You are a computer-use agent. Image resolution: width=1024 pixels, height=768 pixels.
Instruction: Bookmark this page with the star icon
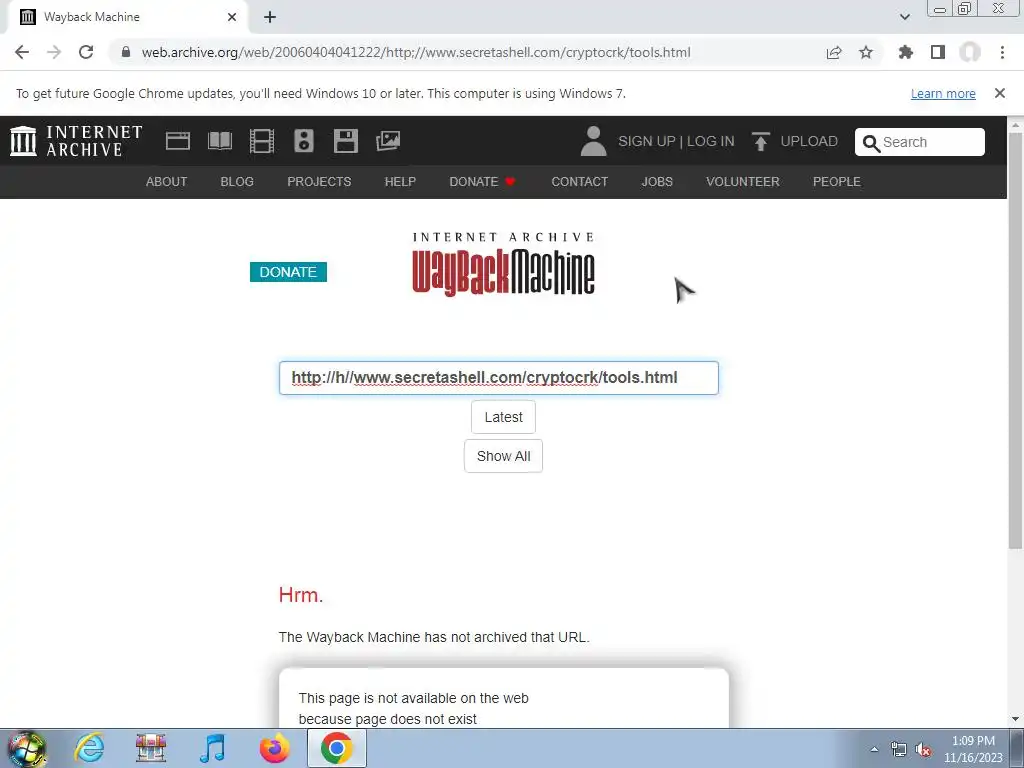tap(866, 52)
